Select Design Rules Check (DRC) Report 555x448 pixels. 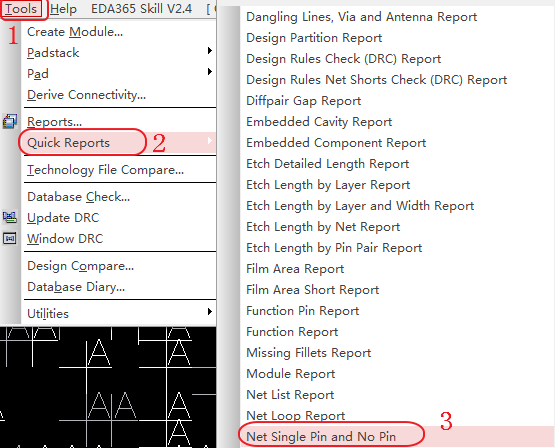coord(344,59)
